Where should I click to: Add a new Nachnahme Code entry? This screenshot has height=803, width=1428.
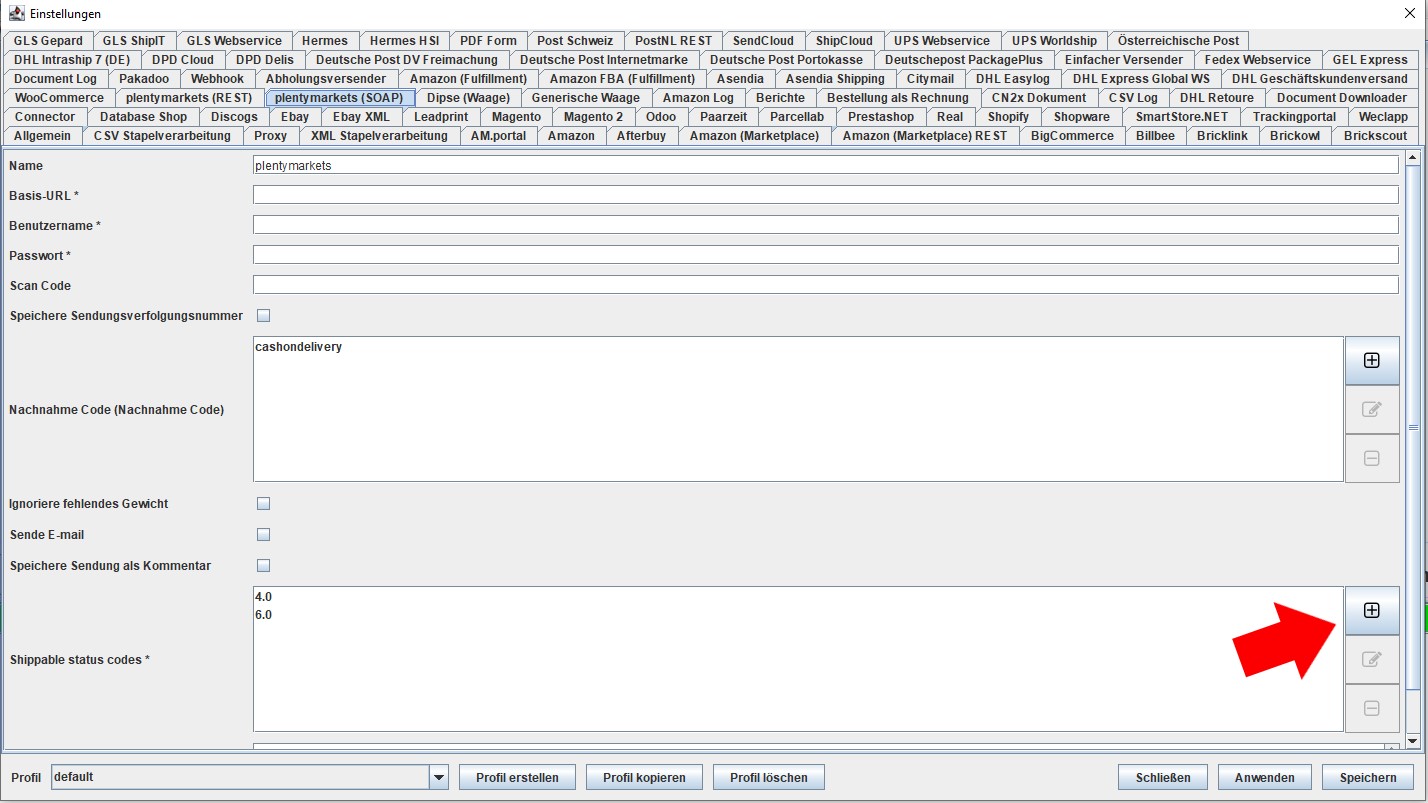1372,360
